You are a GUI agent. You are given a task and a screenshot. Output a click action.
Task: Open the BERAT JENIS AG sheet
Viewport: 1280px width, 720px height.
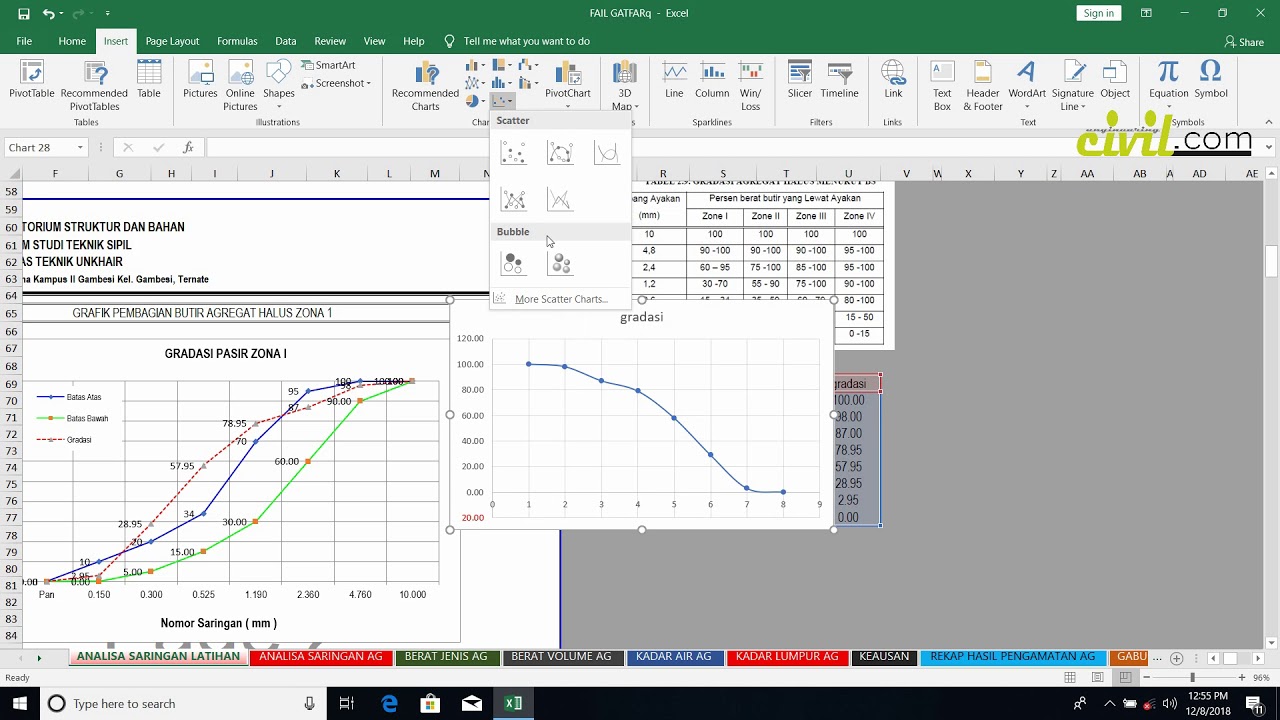(446, 657)
